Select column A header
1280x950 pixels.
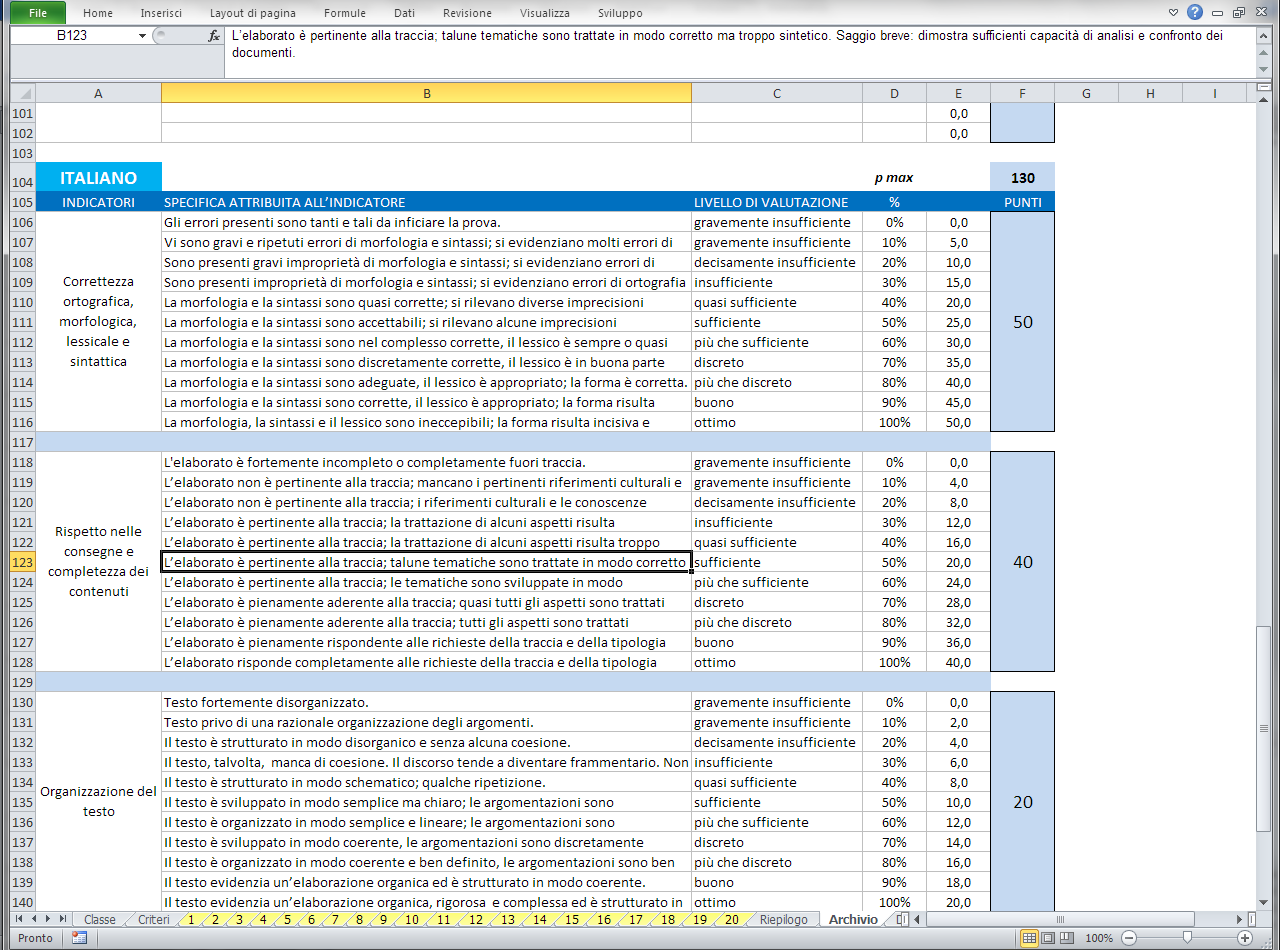click(98, 93)
